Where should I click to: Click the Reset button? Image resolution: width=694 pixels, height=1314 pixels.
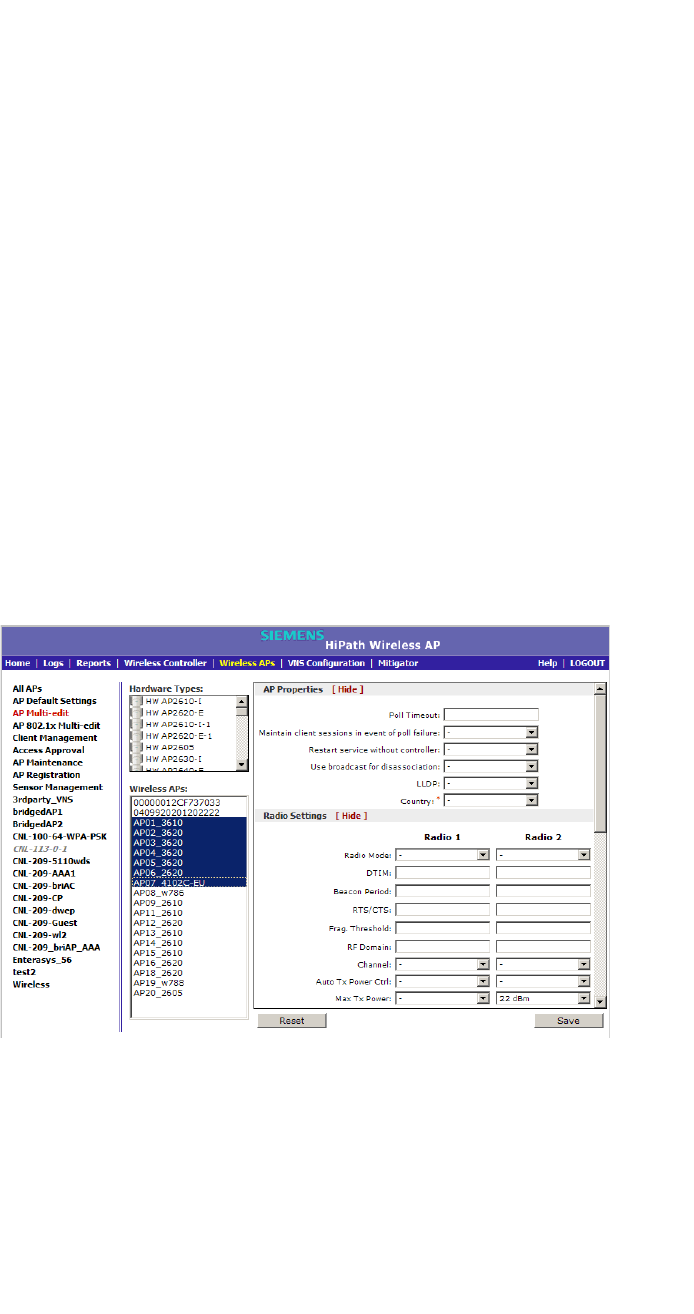(x=292, y=1021)
